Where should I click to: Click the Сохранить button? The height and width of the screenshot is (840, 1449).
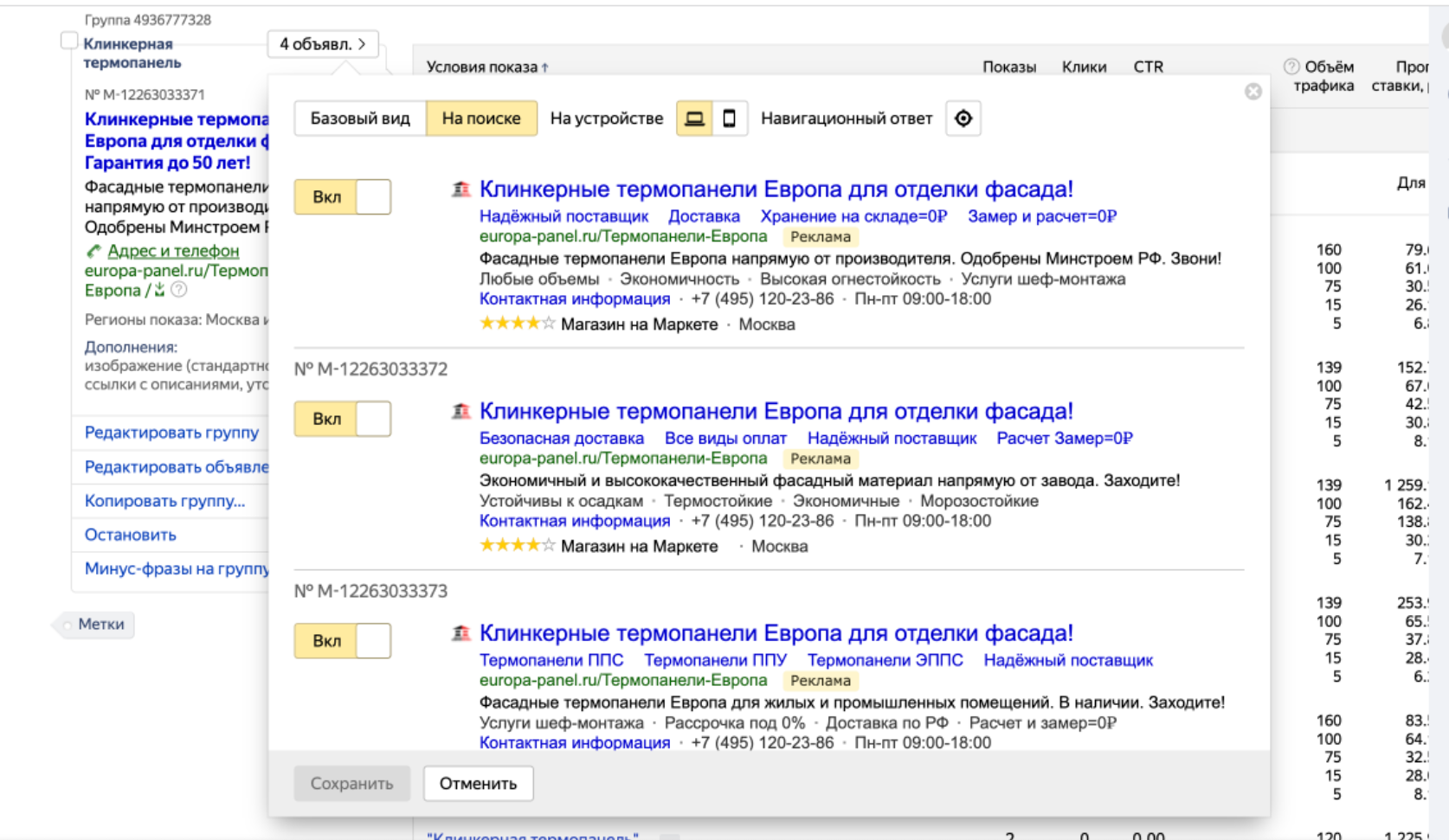[x=351, y=784]
